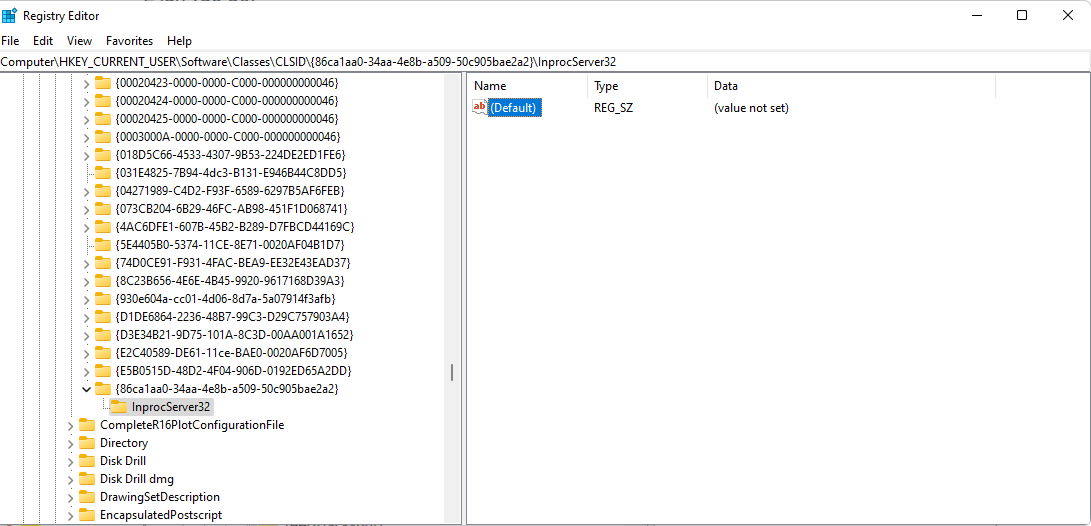1091x526 pixels.
Task: Select the {86ca1aa0-34aa-4e8b-a509-50c905bae2a2} key
Action: point(226,388)
